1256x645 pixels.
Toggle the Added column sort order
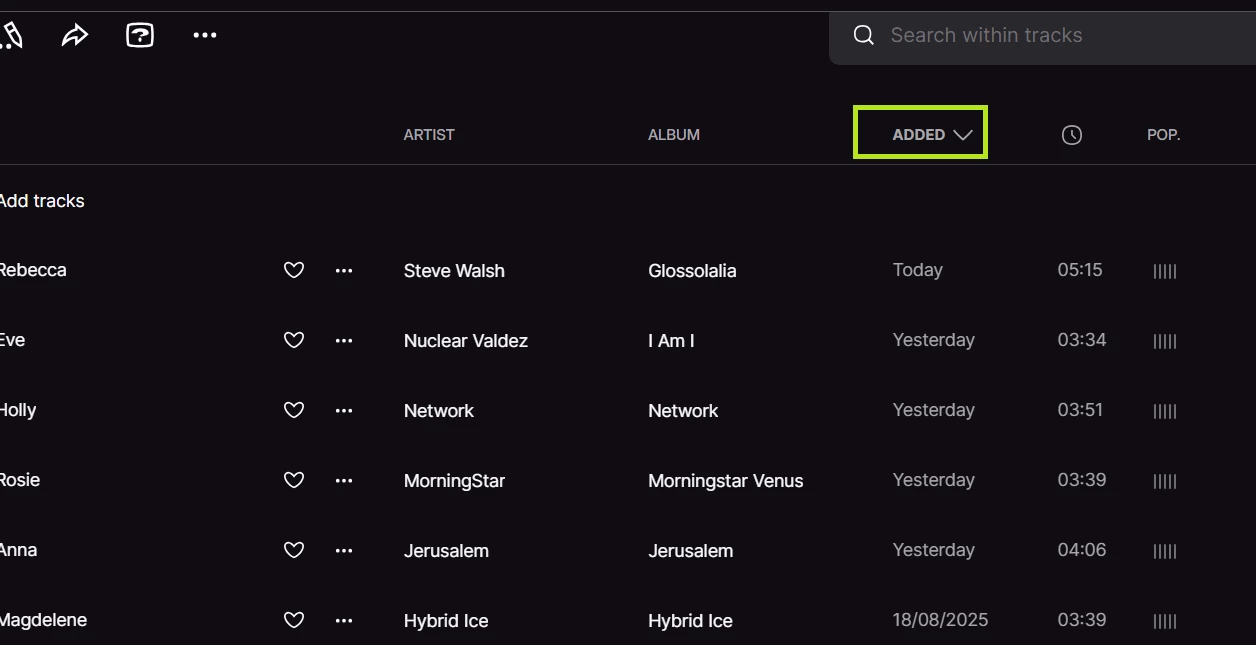(920, 135)
